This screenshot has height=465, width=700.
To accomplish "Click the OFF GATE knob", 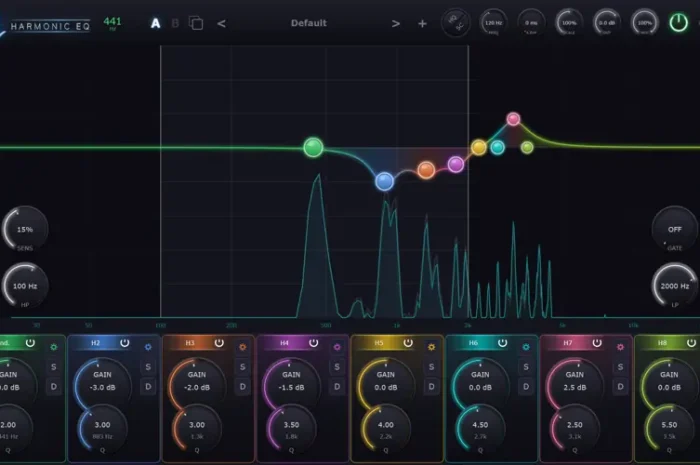I will pos(675,229).
